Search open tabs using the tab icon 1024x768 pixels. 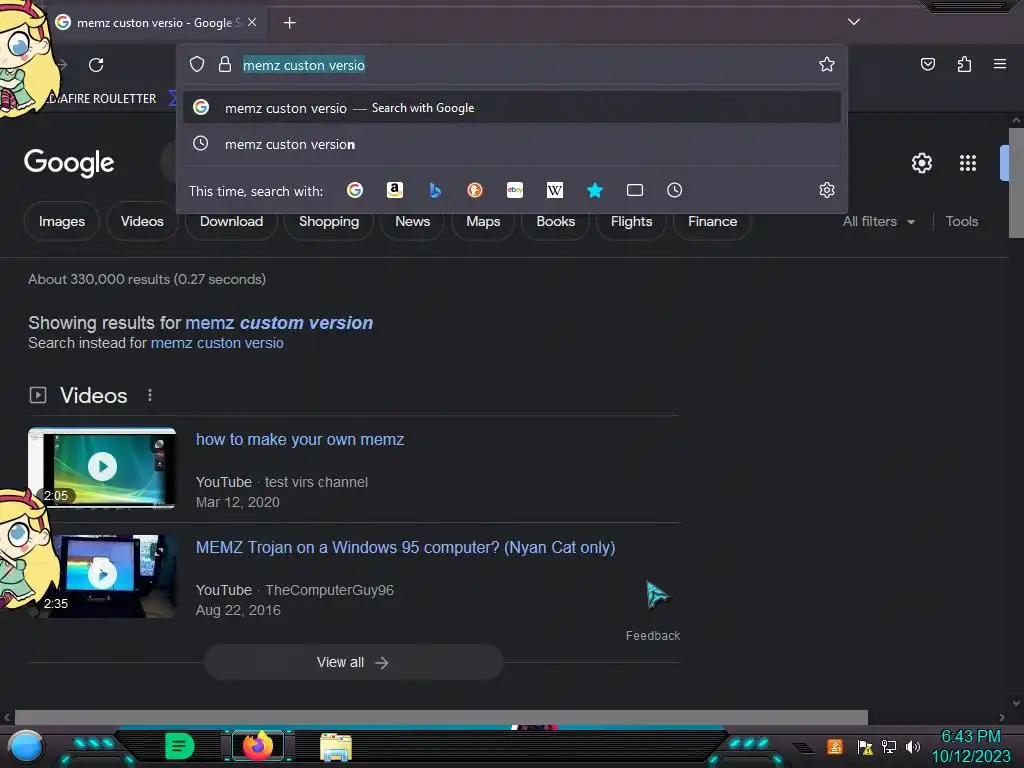click(x=635, y=190)
